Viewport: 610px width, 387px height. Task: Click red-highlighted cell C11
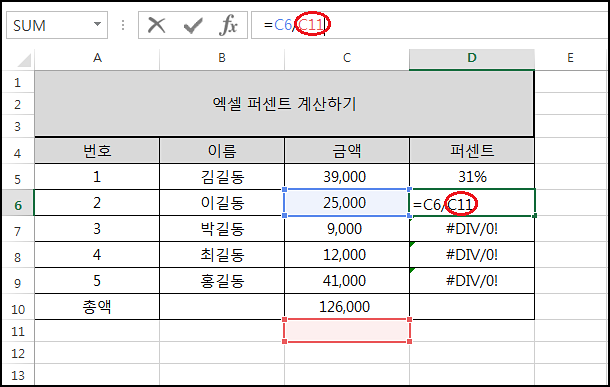(x=347, y=331)
